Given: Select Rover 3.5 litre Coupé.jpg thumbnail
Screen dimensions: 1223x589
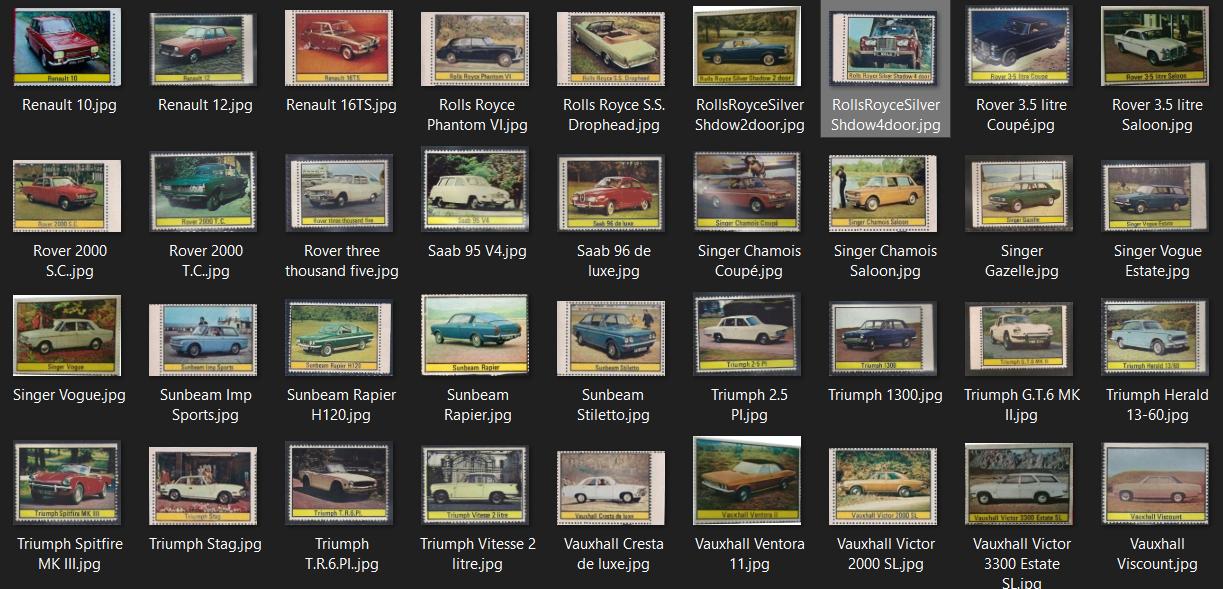Looking at the screenshot, I should tap(1021, 46).
